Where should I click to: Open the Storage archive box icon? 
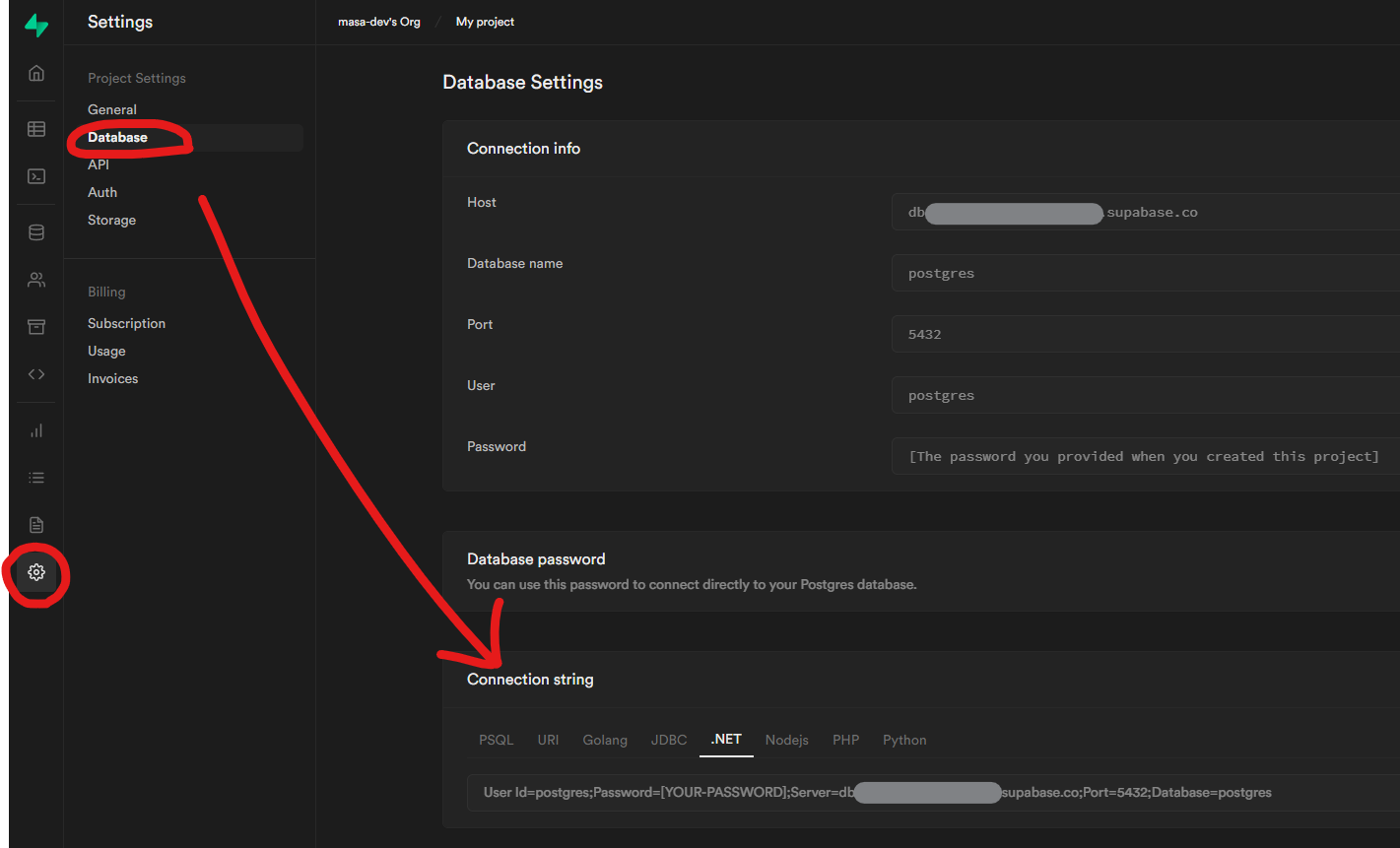click(36, 327)
